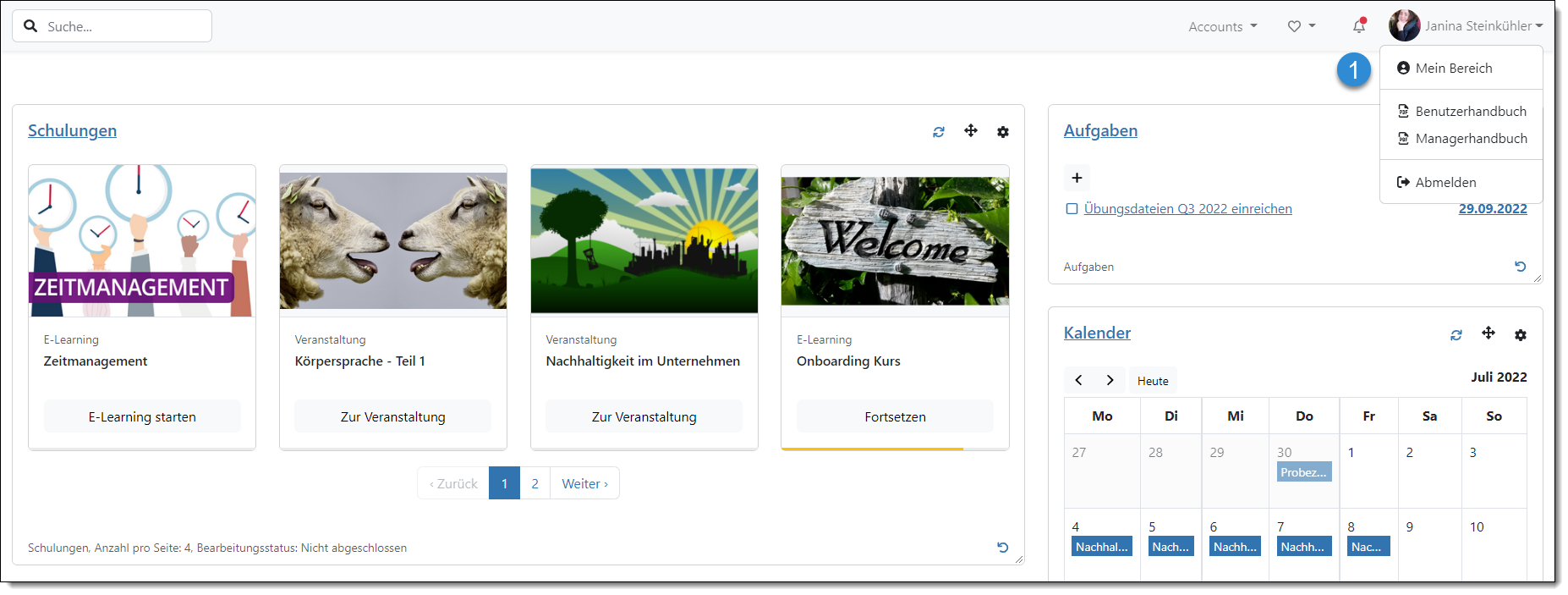Expand the Accounts dropdown

[x=1222, y=26]
